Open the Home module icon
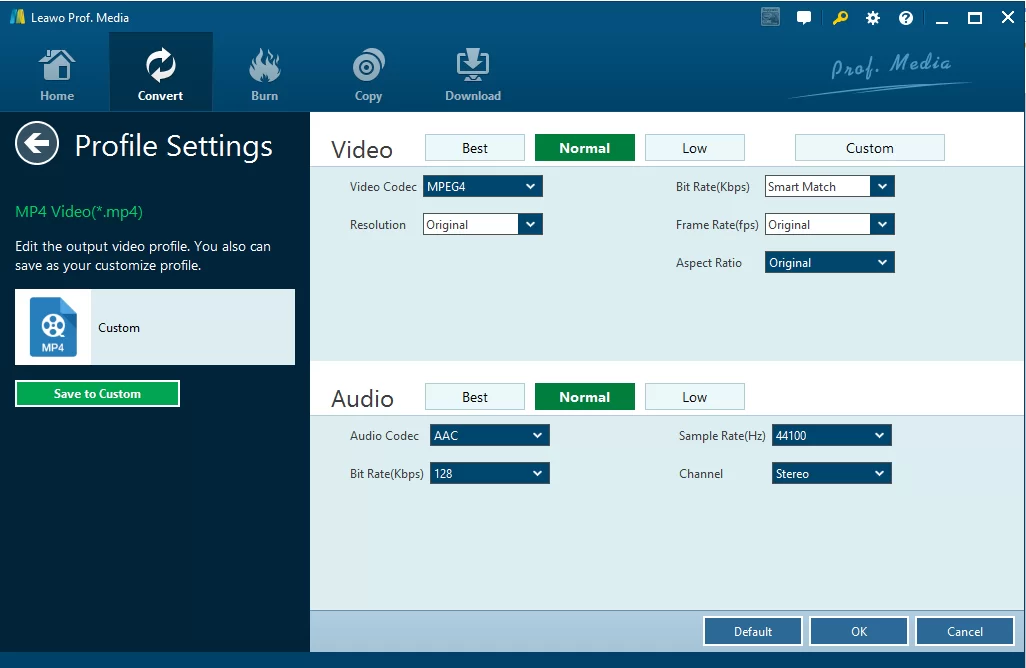 (x=57, y=65)
